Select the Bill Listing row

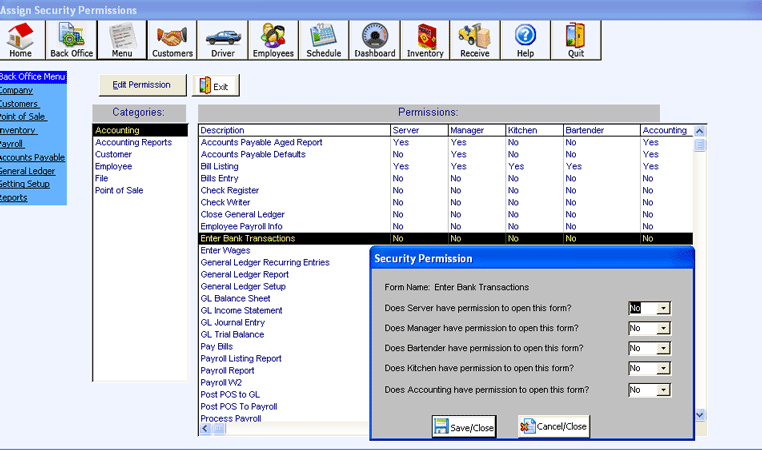(446, 166)
